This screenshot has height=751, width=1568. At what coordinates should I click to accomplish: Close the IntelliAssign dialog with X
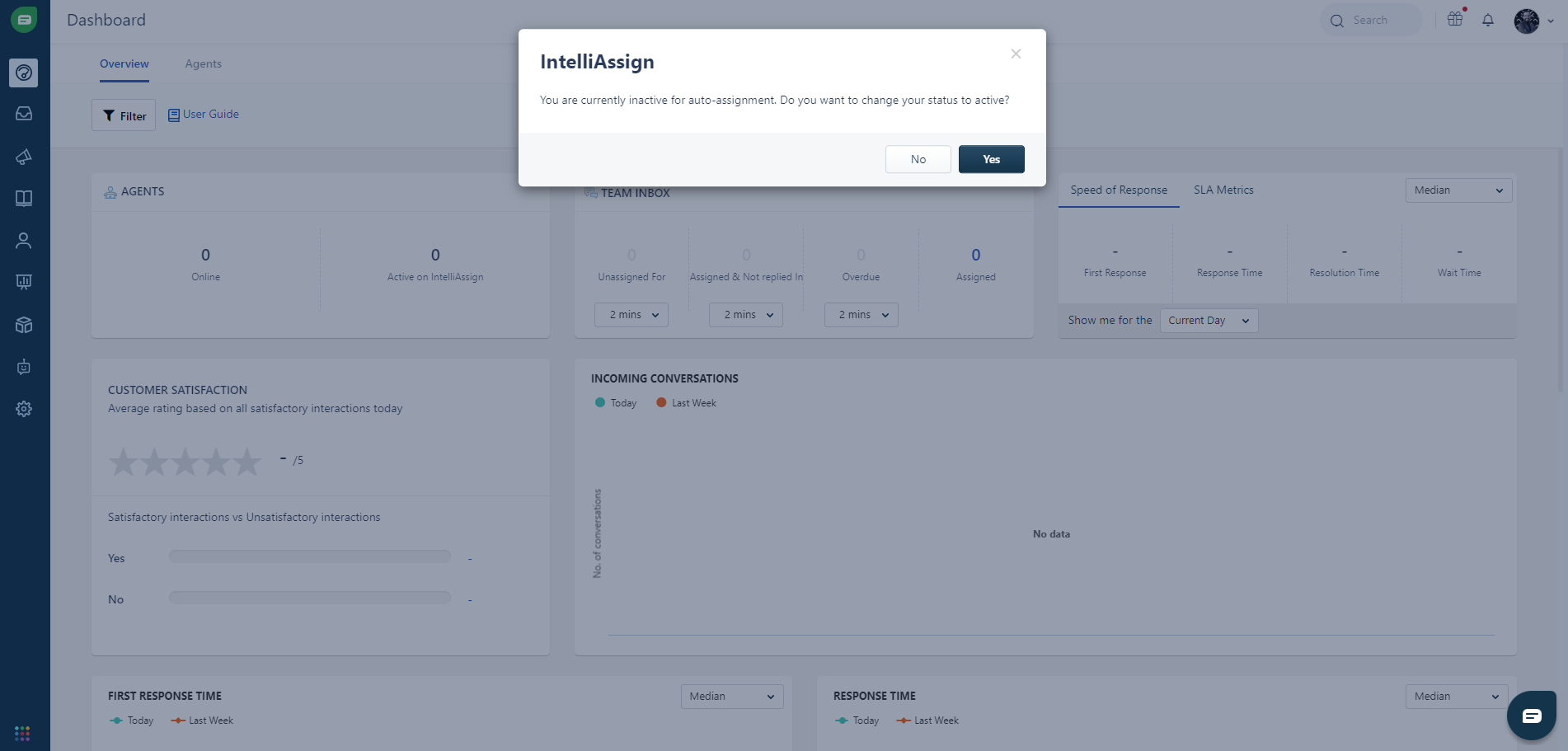coord(1016,54)
